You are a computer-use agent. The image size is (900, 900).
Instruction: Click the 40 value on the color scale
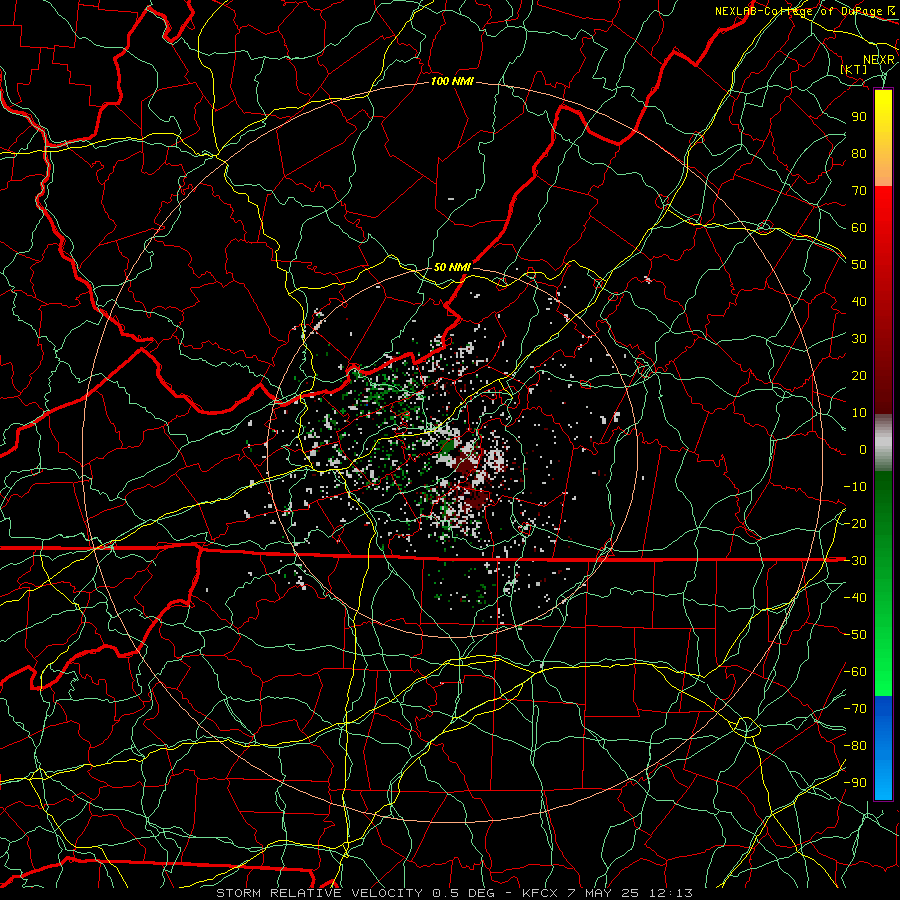coord(859,302)
